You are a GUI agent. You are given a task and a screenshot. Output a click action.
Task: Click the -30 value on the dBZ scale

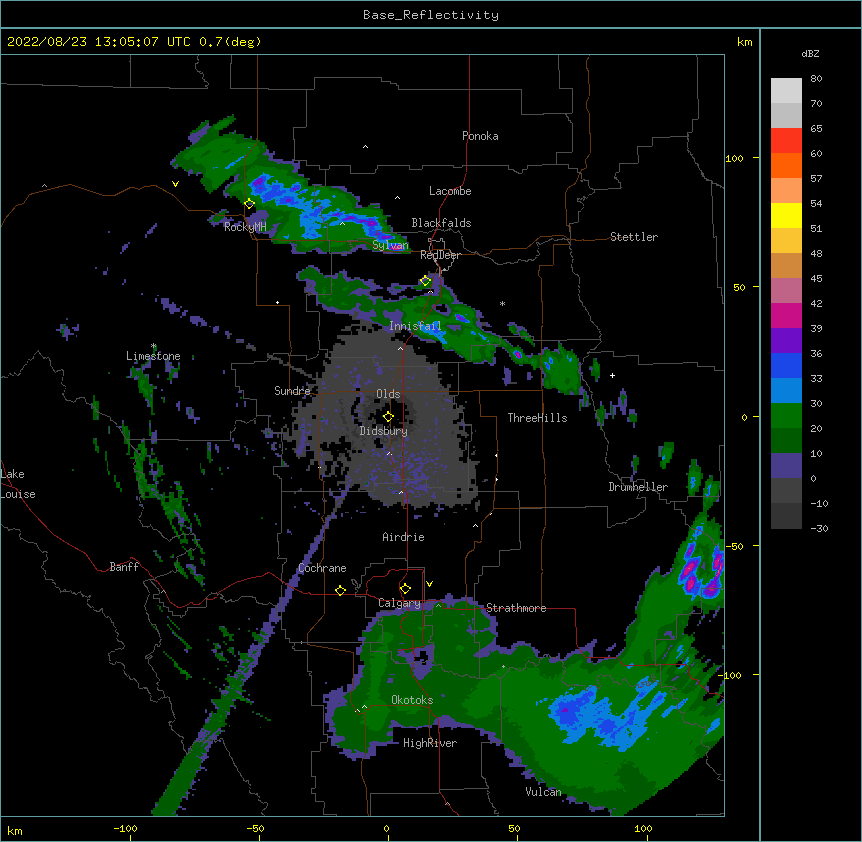(x=819, y=528)
